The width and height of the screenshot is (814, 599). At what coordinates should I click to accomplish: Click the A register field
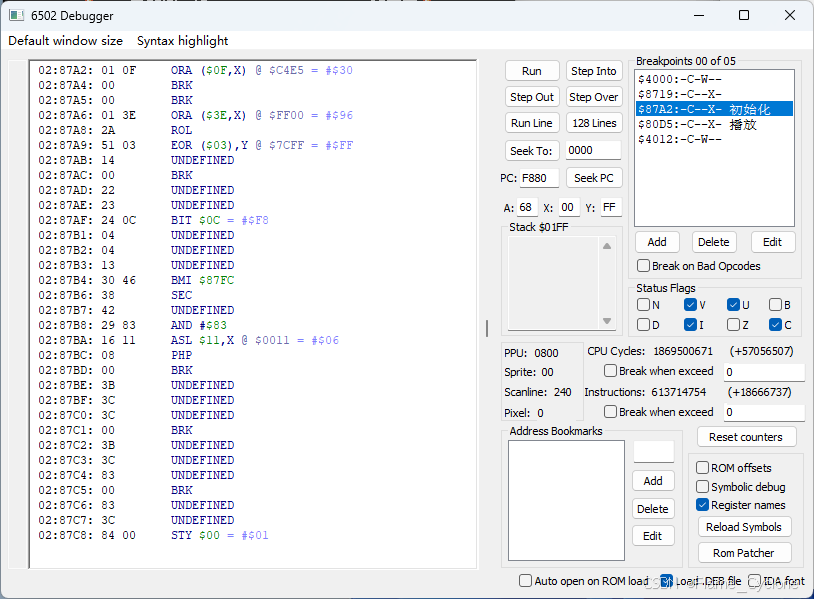[527, 208]
